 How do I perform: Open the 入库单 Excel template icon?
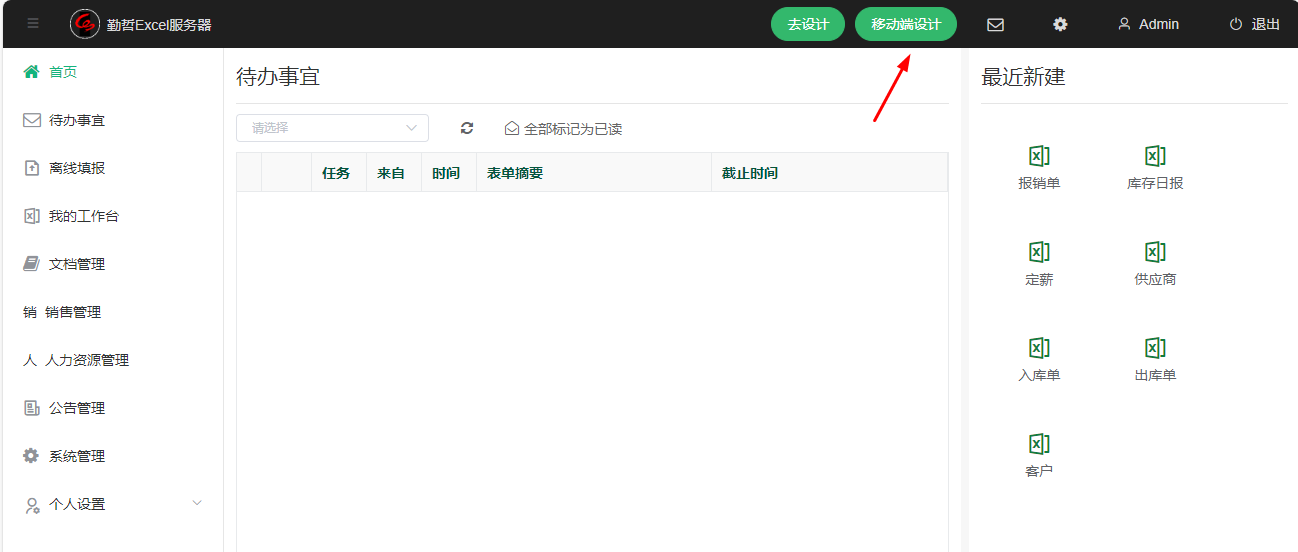click(1039, 349)
